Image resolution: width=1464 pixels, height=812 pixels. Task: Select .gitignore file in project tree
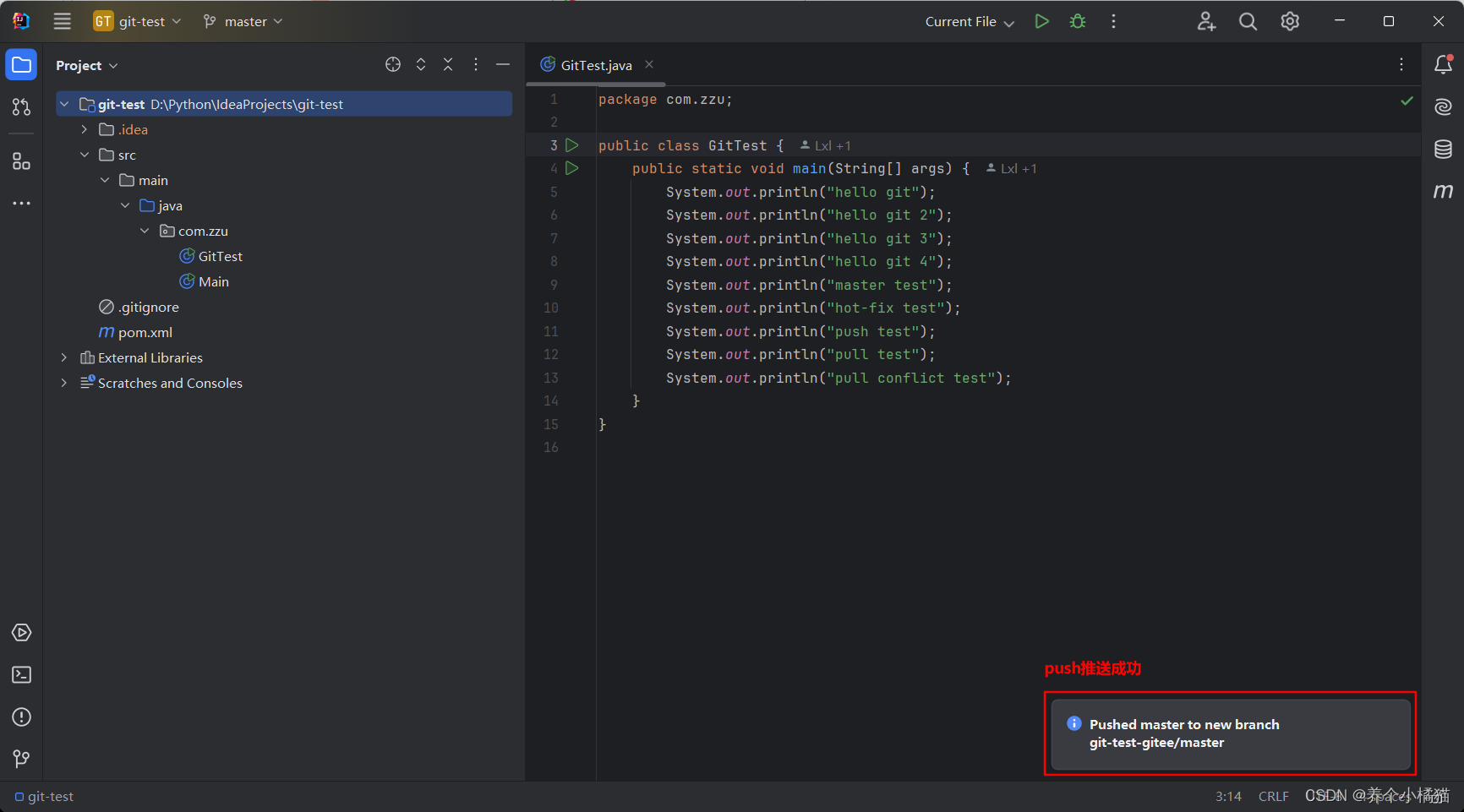click(139, 307)
